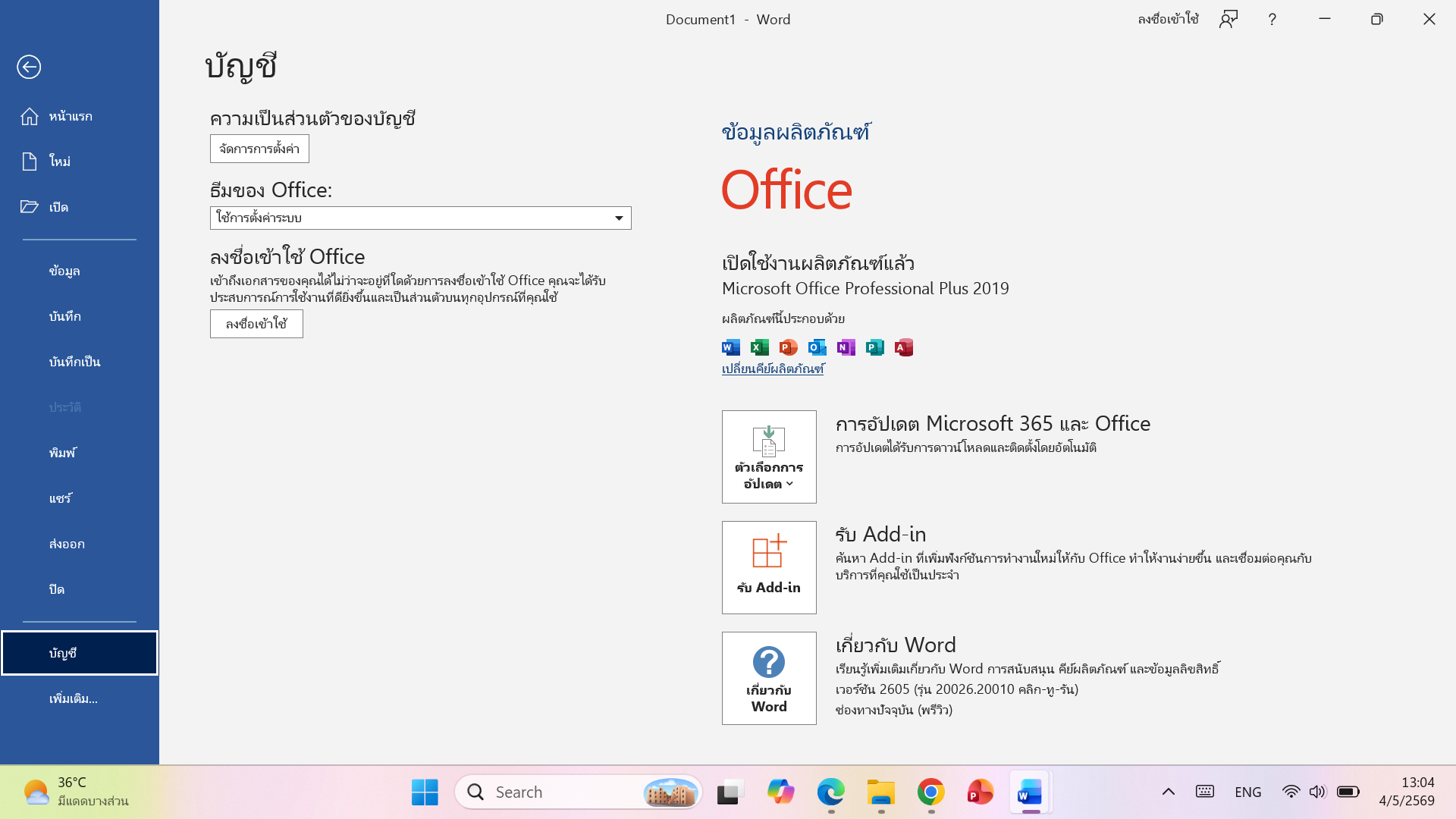Click the Excel product icon

pos(759,347)
